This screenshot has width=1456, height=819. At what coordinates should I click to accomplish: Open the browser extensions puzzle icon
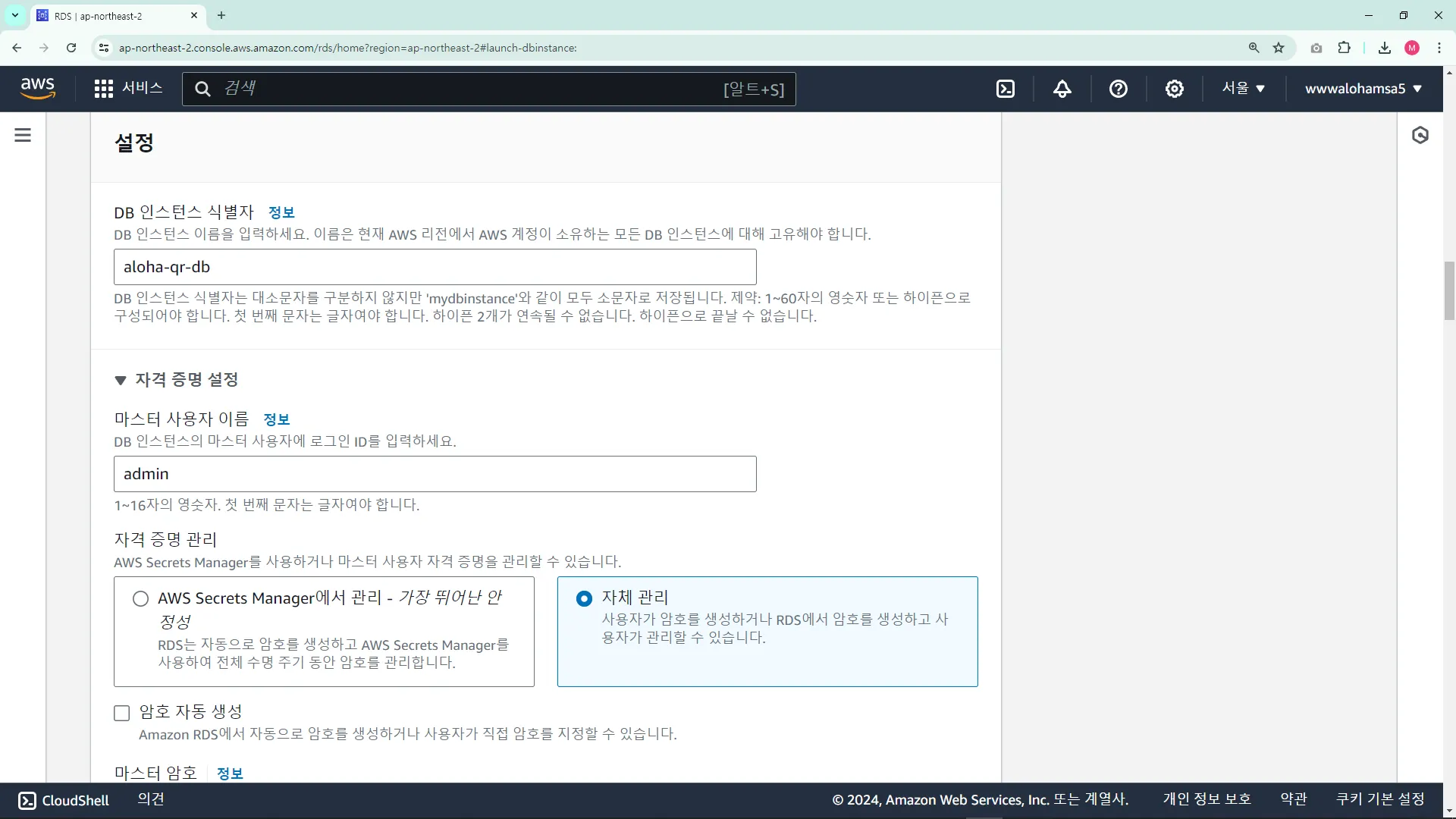(1344, 48)
